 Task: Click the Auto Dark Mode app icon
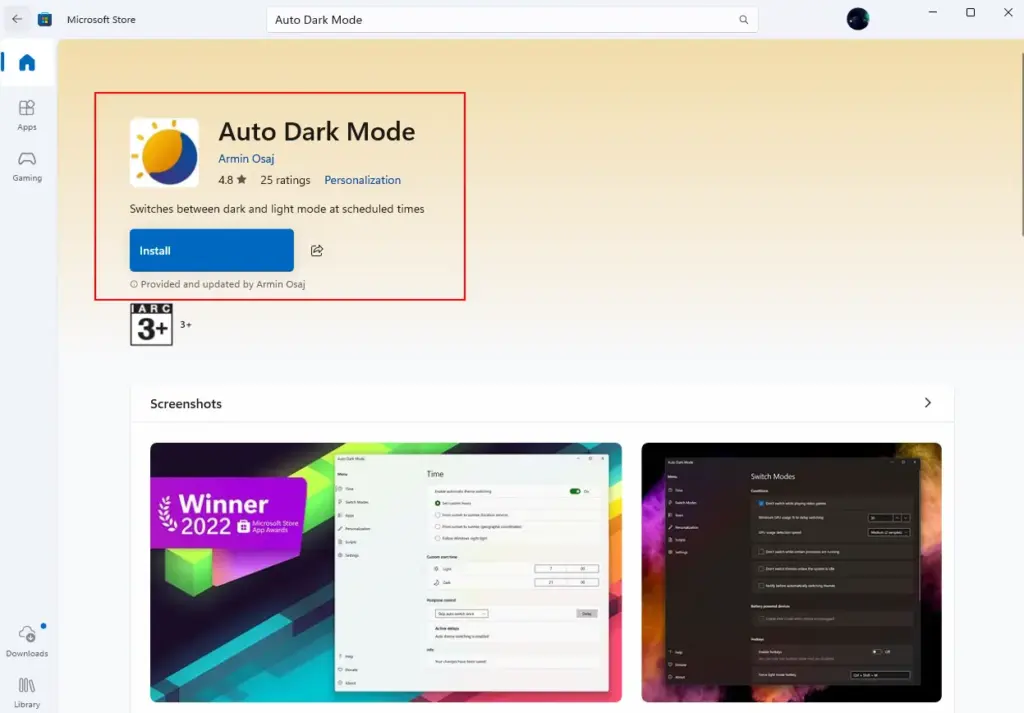tap(165, 152)
